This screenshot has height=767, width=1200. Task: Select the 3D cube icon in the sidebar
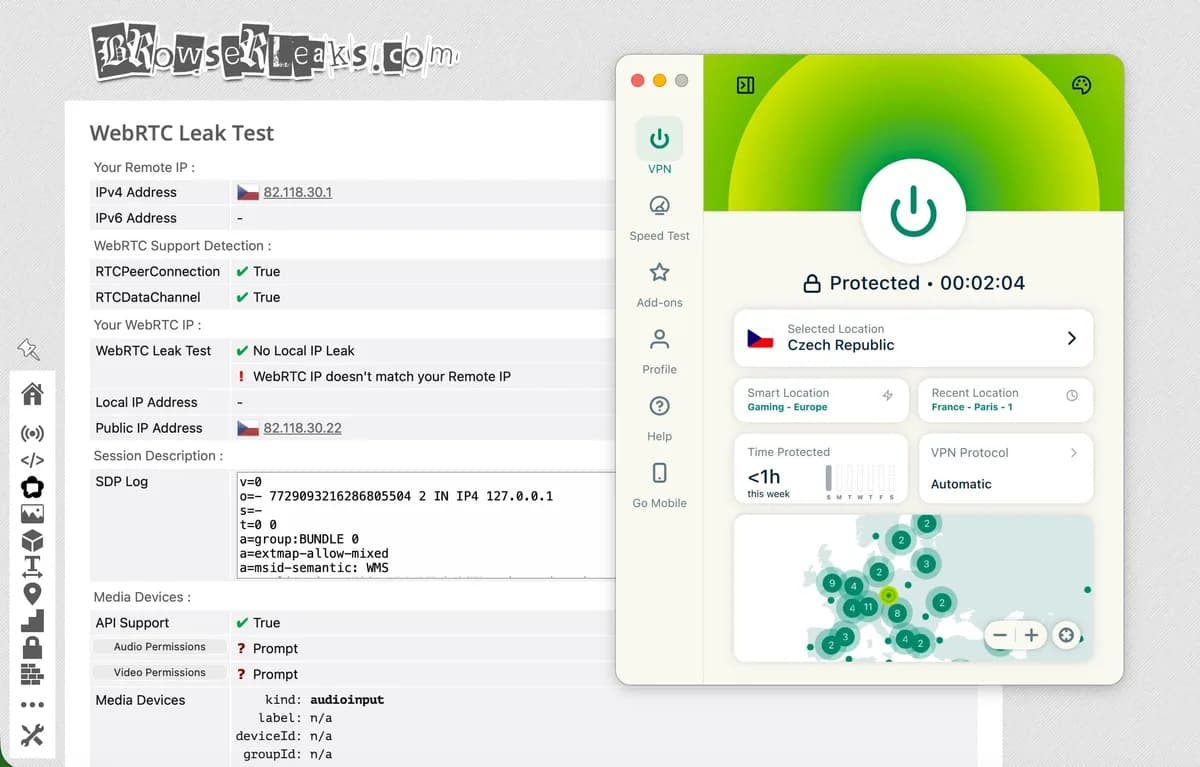click(x=32, y=541)
